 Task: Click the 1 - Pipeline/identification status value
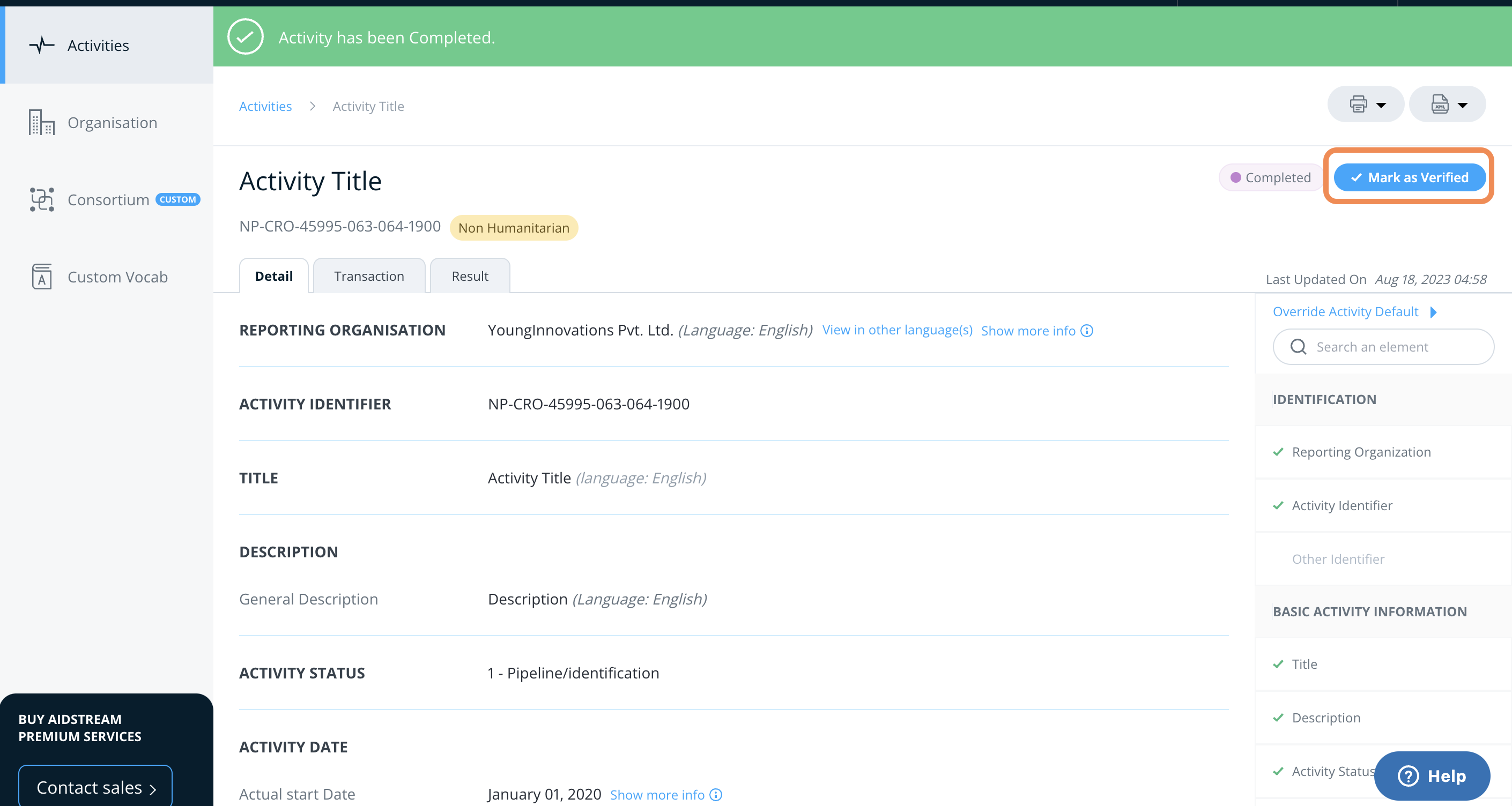coord(573,673)
